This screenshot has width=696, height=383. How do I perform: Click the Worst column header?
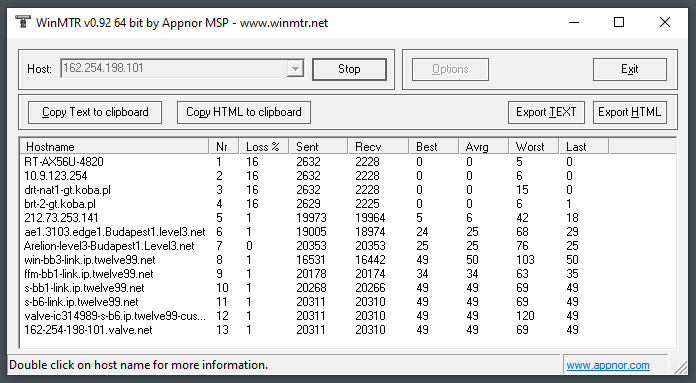(533, 146)
